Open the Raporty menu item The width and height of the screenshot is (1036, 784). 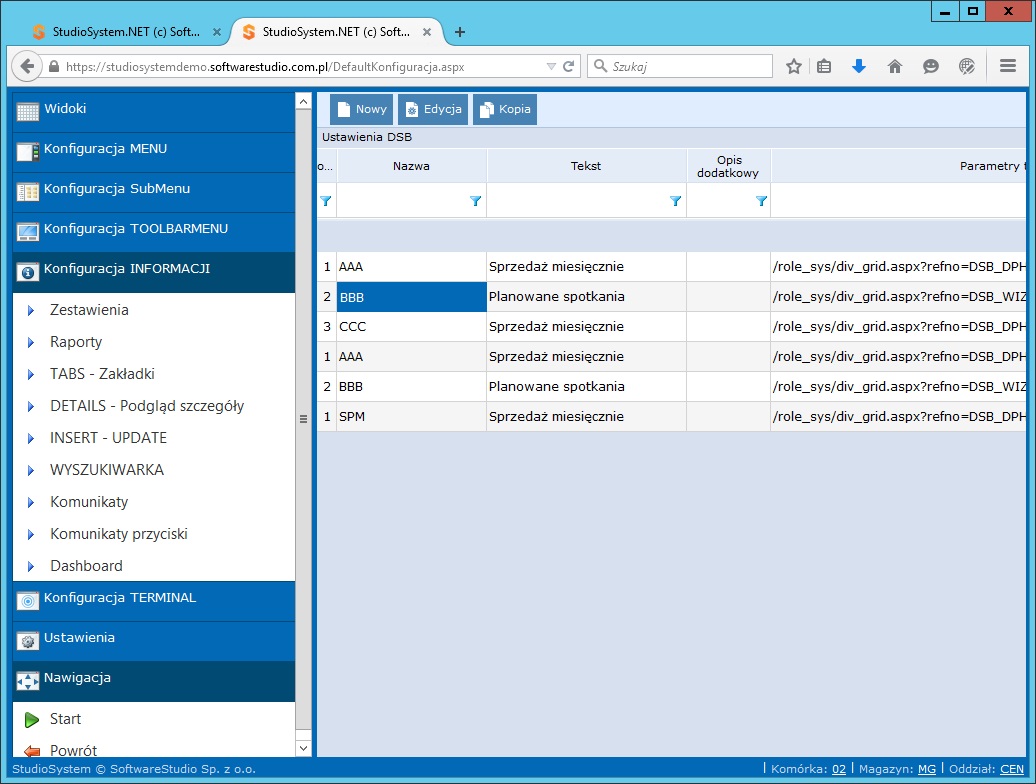pos(76,342)
